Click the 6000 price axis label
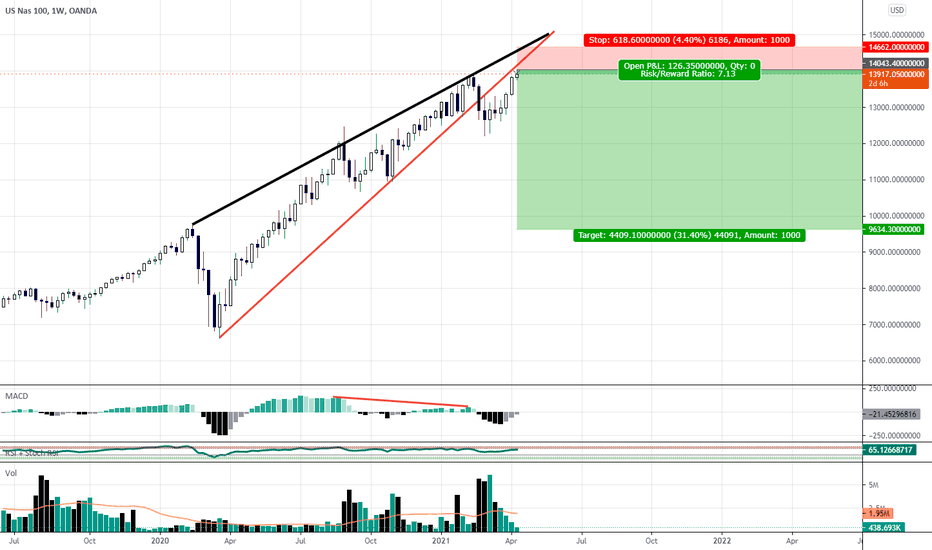This screenshot has width=932, height=550. [x=896, y=360]
